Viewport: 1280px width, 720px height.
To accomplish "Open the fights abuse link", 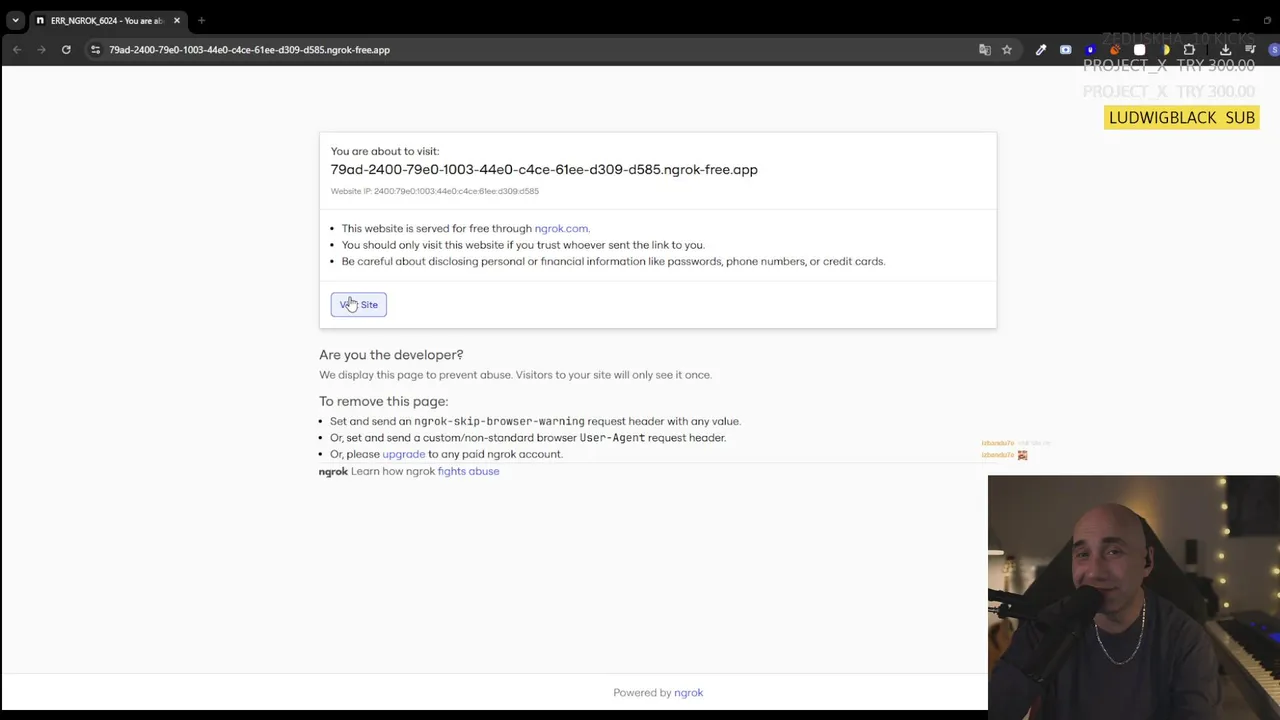I will point(468,471).
